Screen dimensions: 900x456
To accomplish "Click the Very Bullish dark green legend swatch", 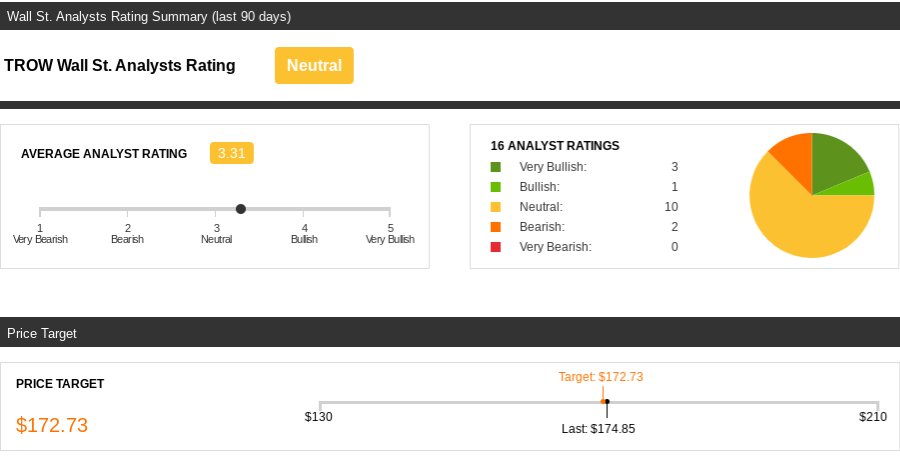I will [x=495, y=167].
